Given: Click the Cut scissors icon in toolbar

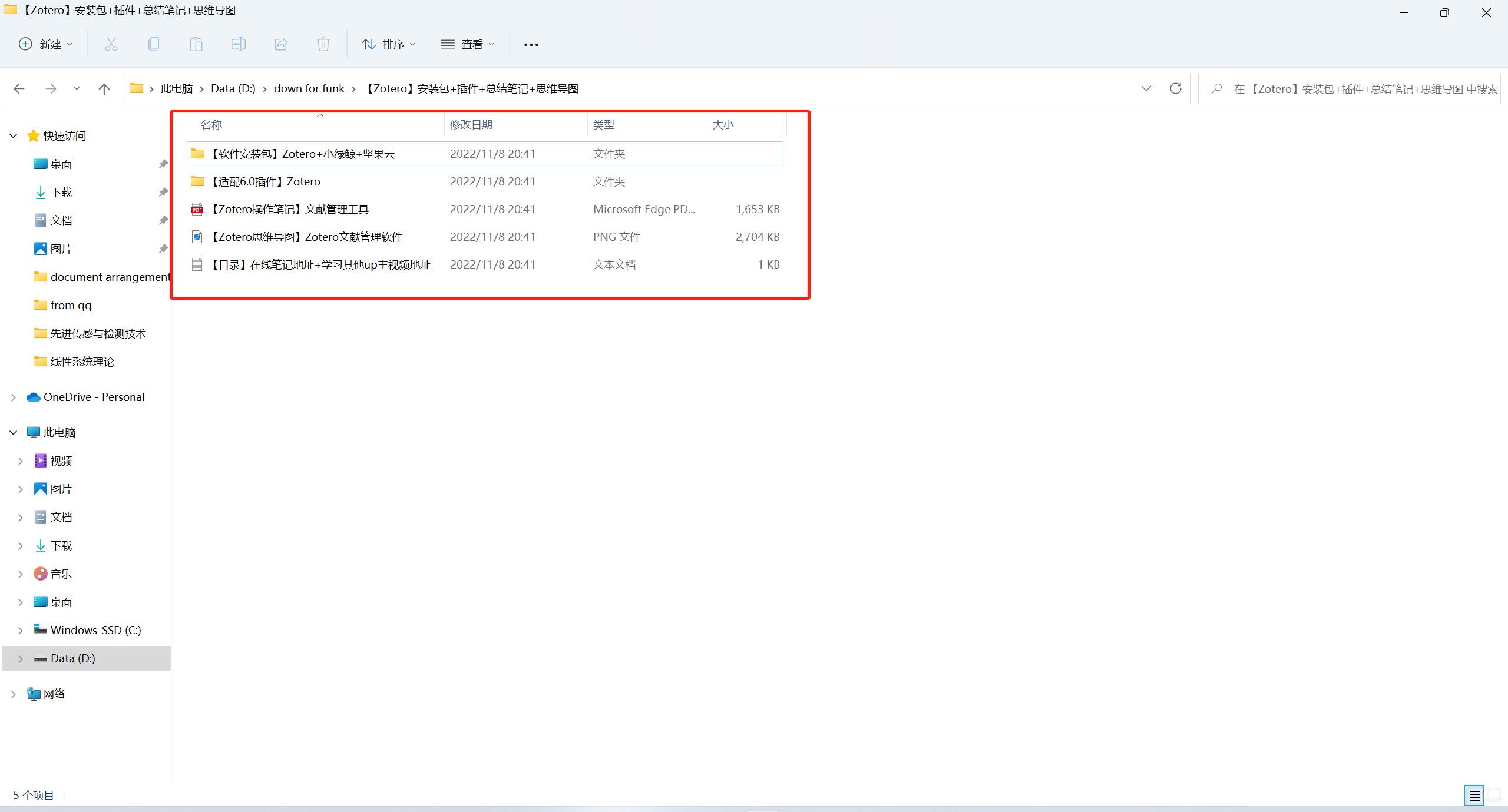Looking at the screenshot, I should [111, 44].
